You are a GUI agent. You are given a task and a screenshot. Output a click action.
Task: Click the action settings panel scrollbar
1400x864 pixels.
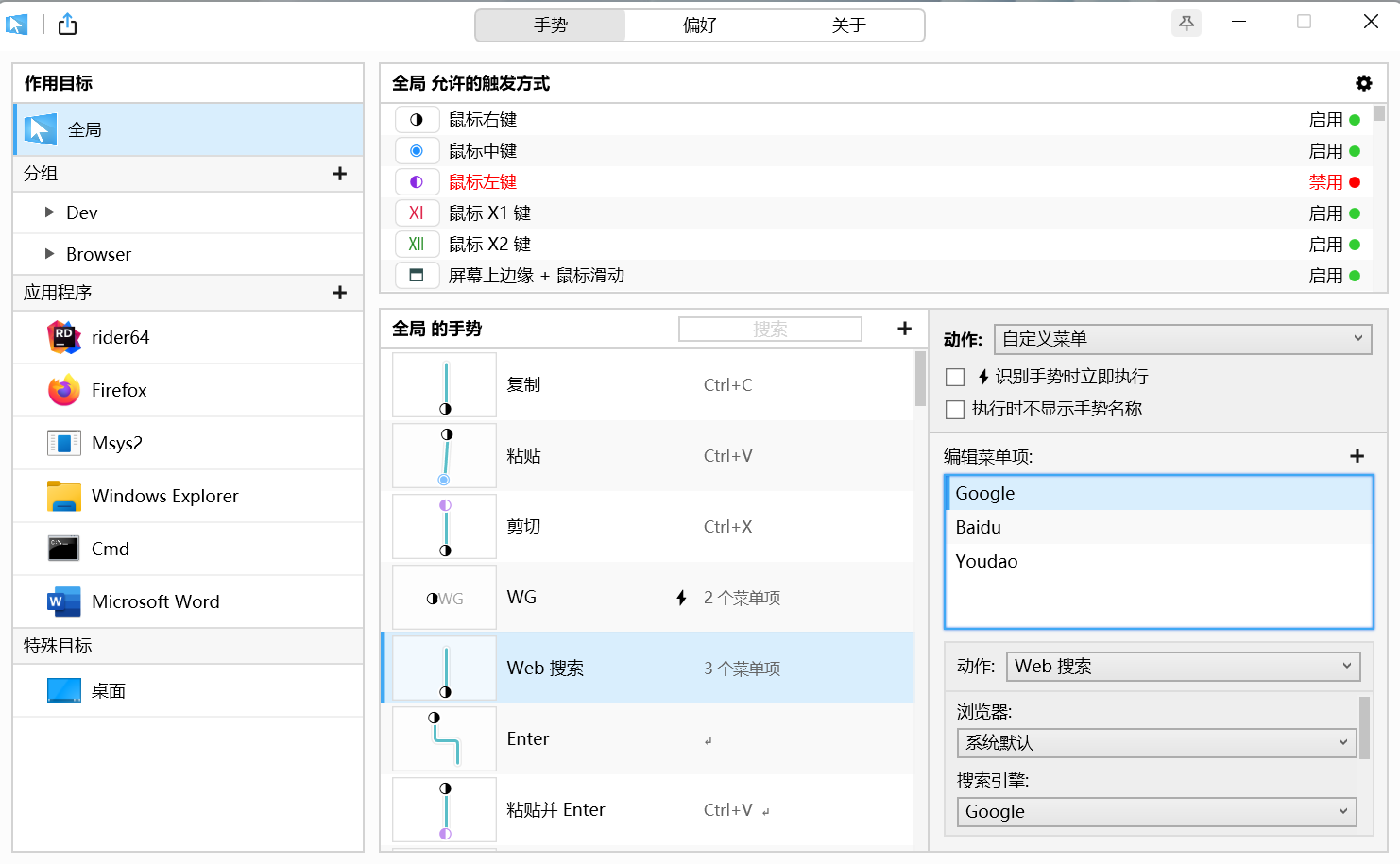[x=1364, y=727]
